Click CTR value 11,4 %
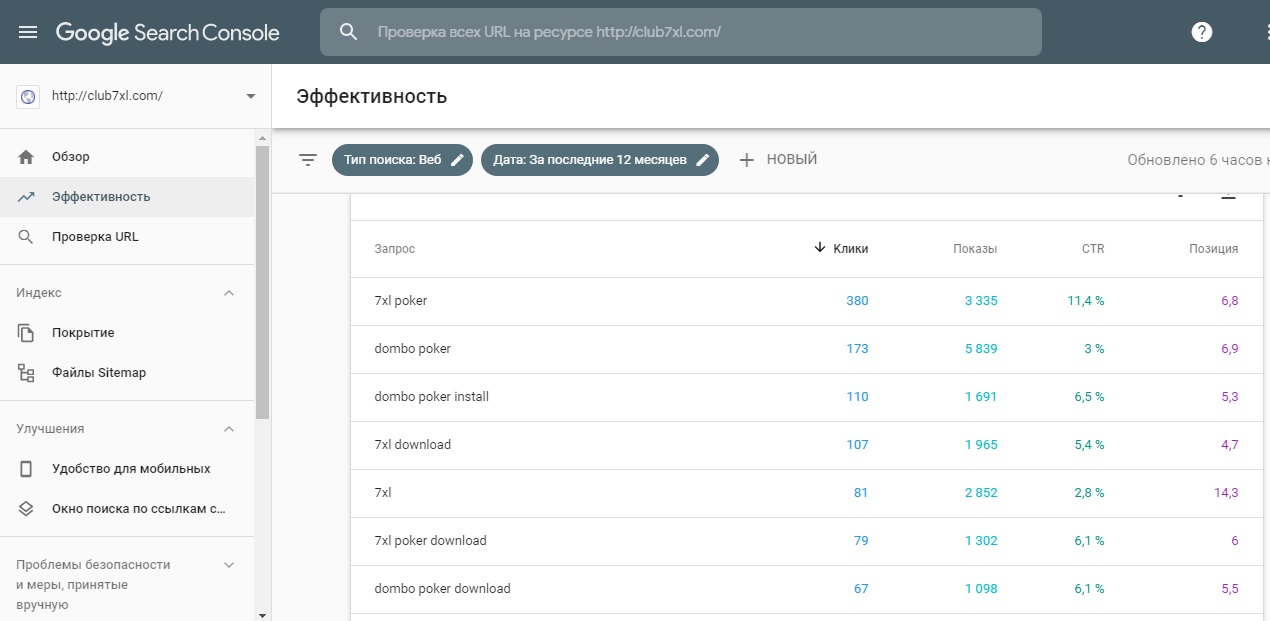Viewport: 1270px width, 621px height. 1086,301
